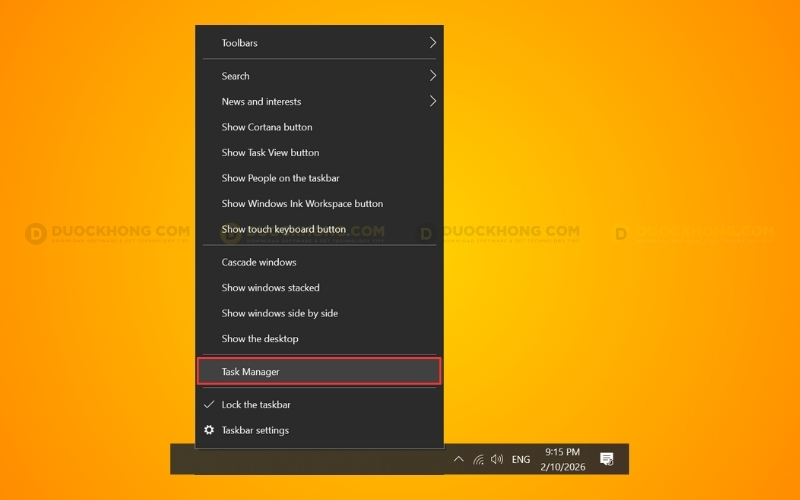Image resolution: width=800 pixels, height=500 pixels.
Task: Toggle Show Windows Ink Workspace button
Action: [x=302, y=204]
